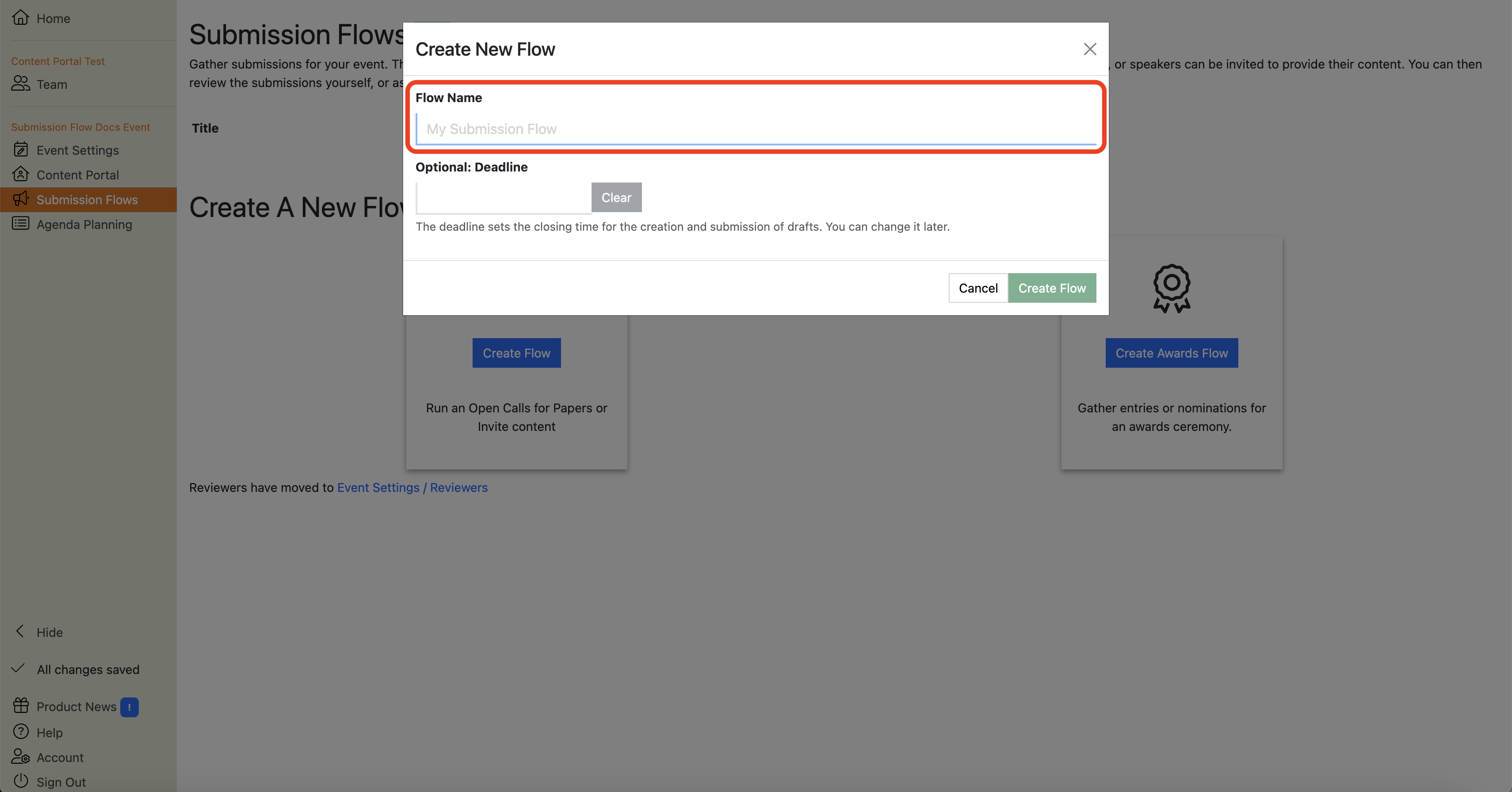
Task: Open Account settings link
Action: pyautogui.click(x=60, y=758)
